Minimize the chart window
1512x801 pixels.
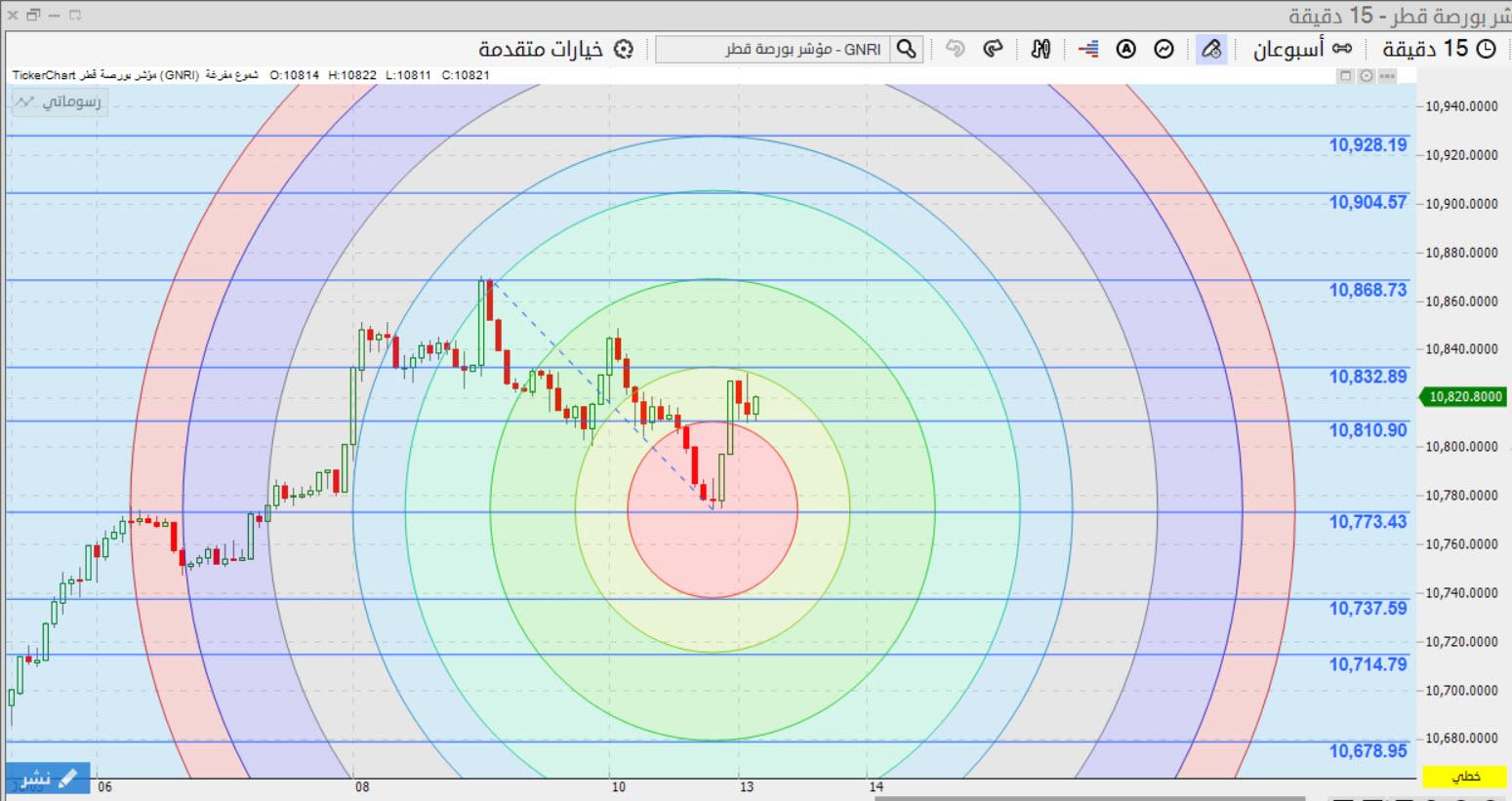pos(55,15)
